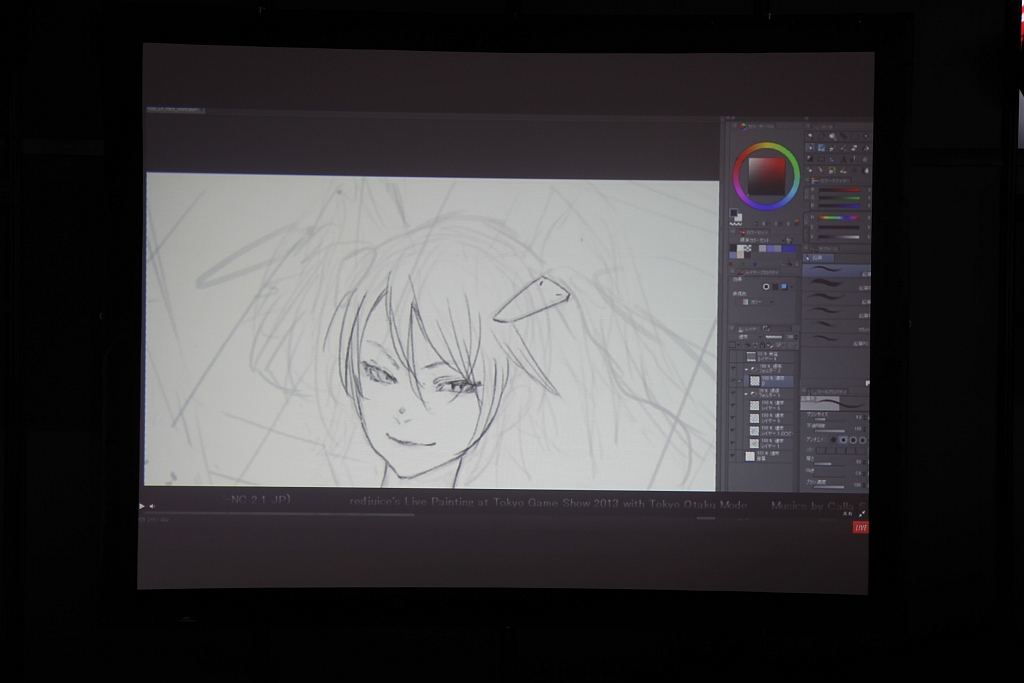Screen dimensions: 1024x683
Task: Play the video with play button
Action: 141,506
